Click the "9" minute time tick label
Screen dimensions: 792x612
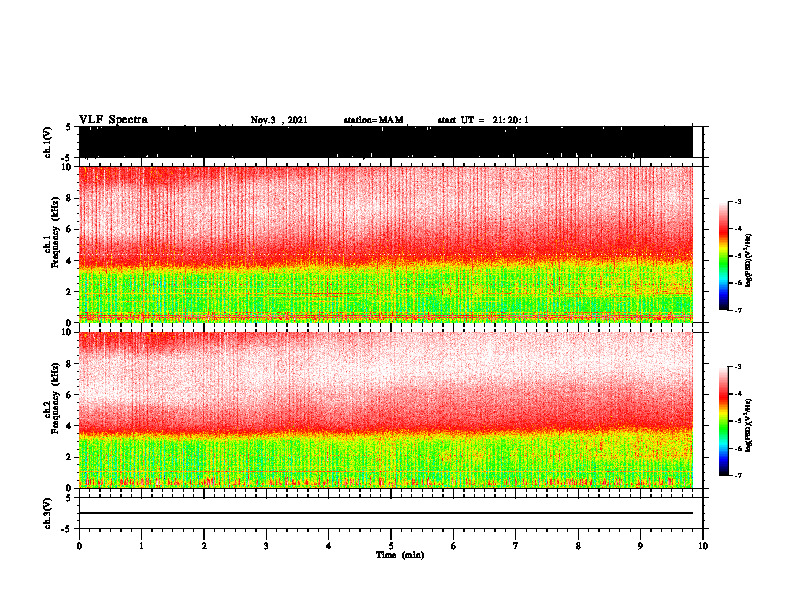point(640,546)
